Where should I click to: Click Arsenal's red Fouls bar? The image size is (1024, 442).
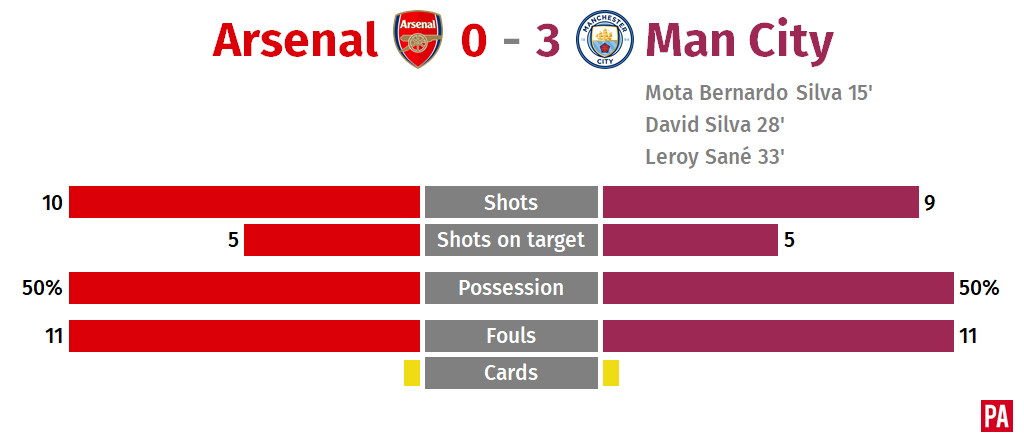click(x=244, y=336)
